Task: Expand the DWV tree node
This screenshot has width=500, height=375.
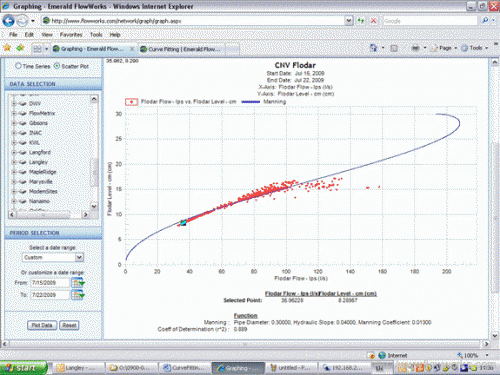Action: [x=14, y=104]
